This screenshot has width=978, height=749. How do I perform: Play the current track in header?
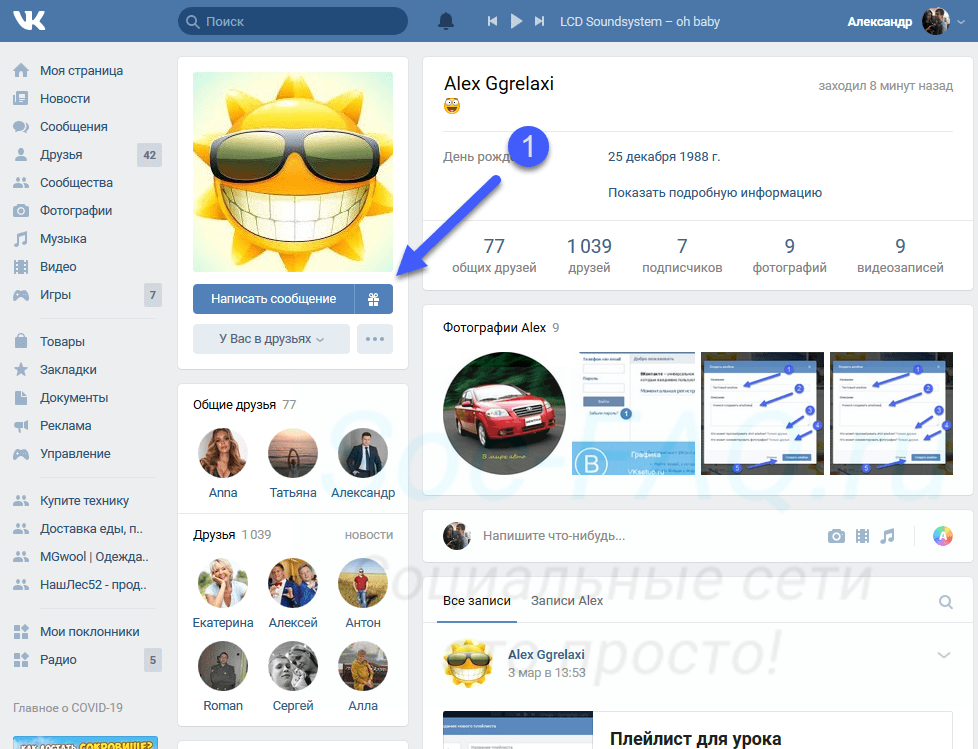[516, 21]
